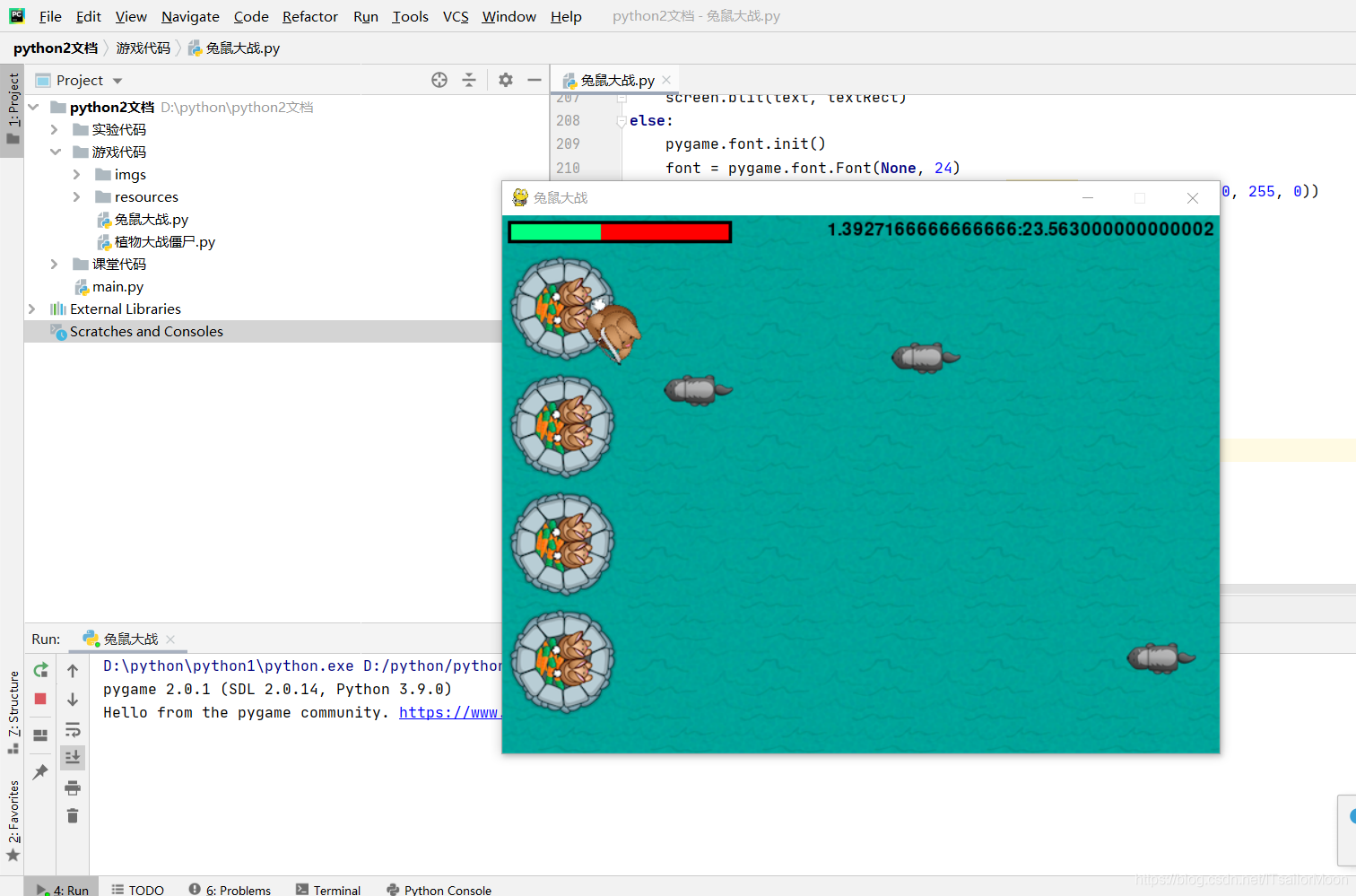Click the health bar in the game window
This screenshot has width=1356, height=896.
(x=620, y=232)
